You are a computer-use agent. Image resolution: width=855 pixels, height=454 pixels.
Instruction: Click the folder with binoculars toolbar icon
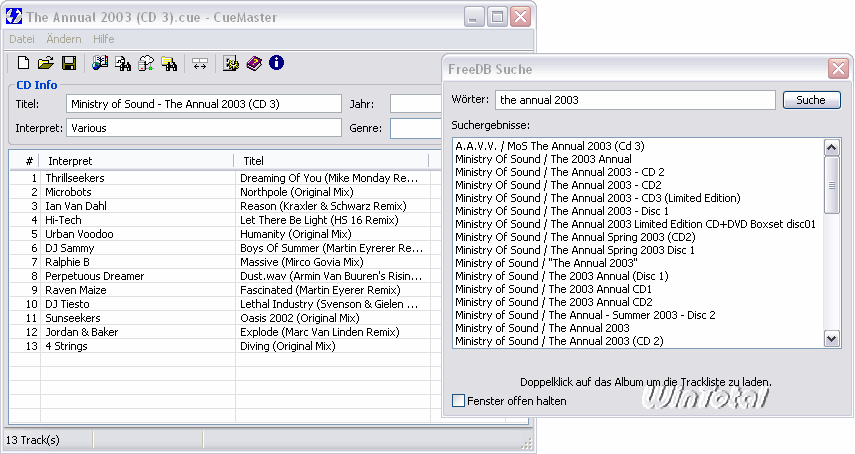point(169,63)
